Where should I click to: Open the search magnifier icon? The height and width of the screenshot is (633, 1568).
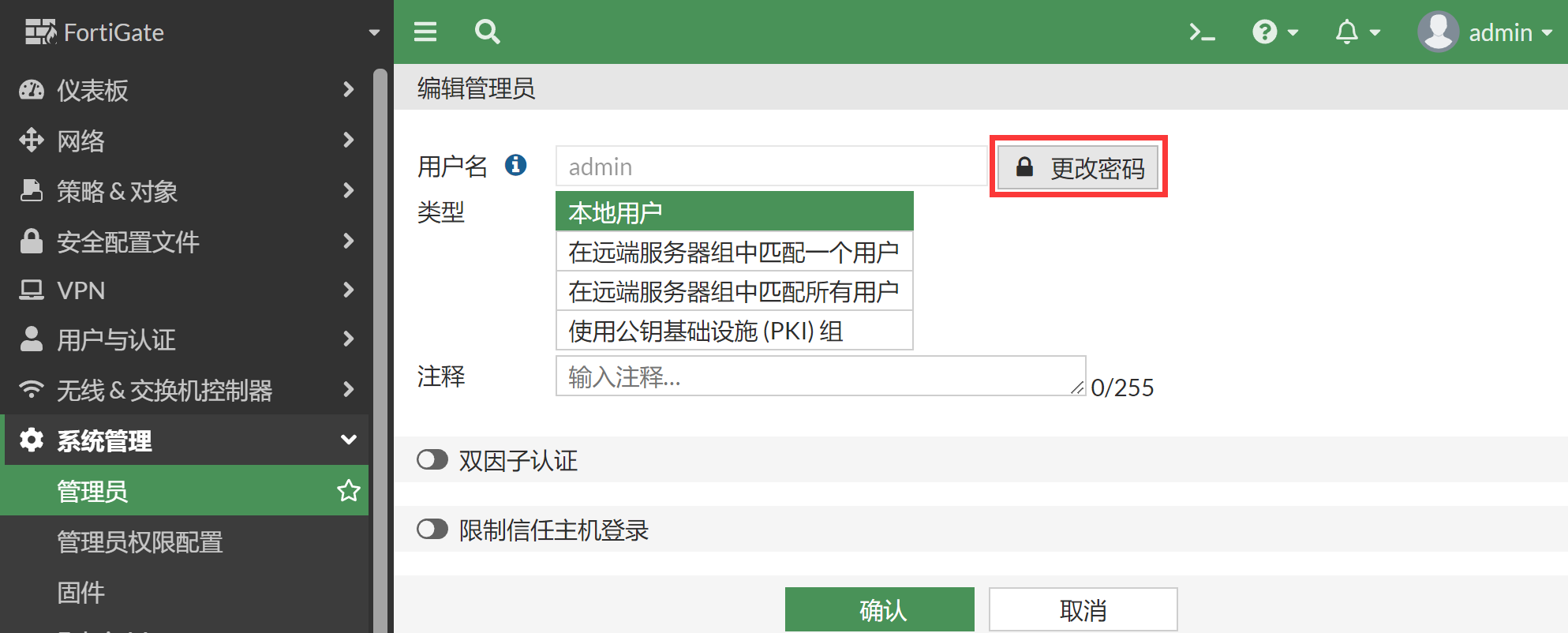coord(487,32)
